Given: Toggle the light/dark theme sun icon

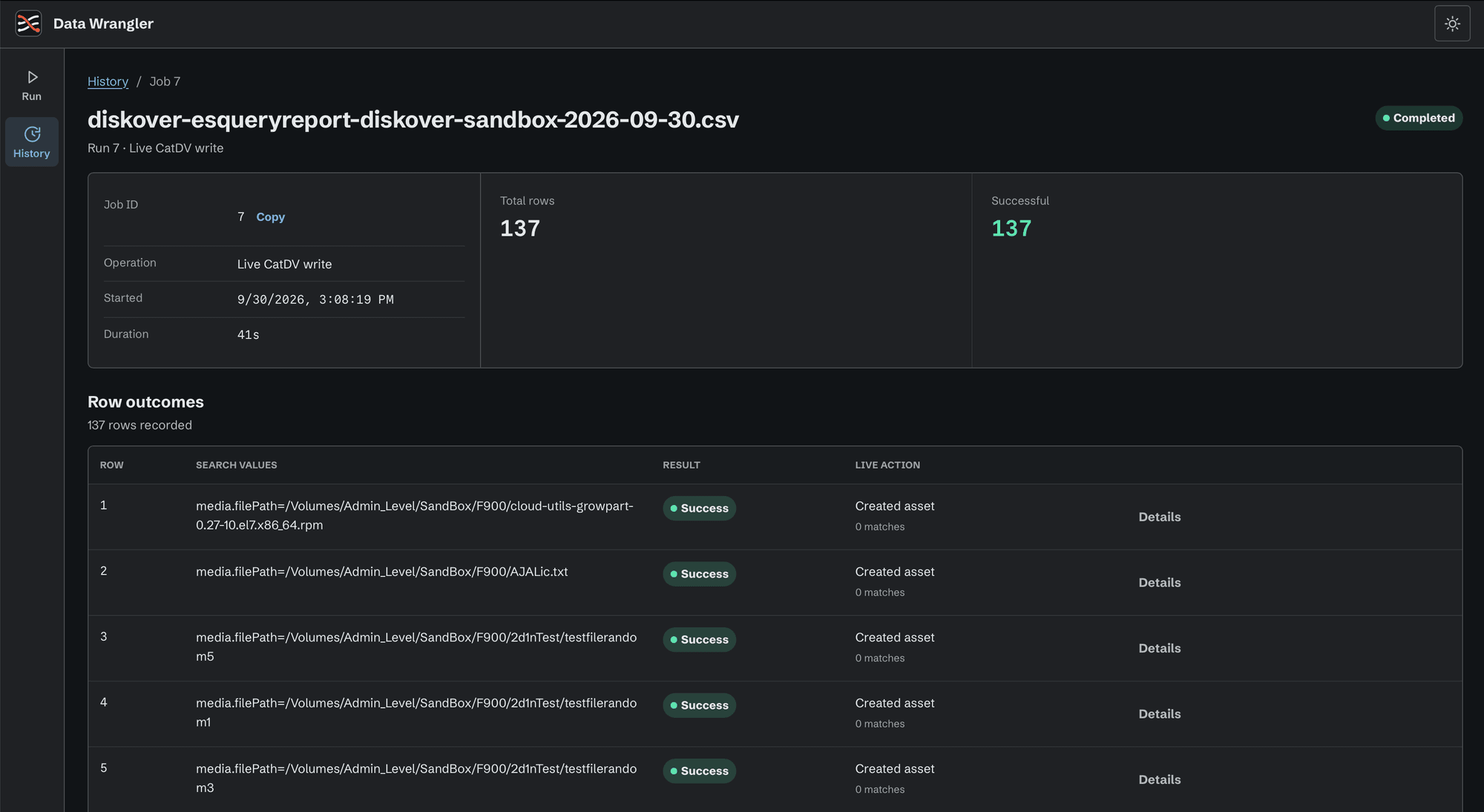Looking at the screenshot, I should click(x=1452, y=24).
